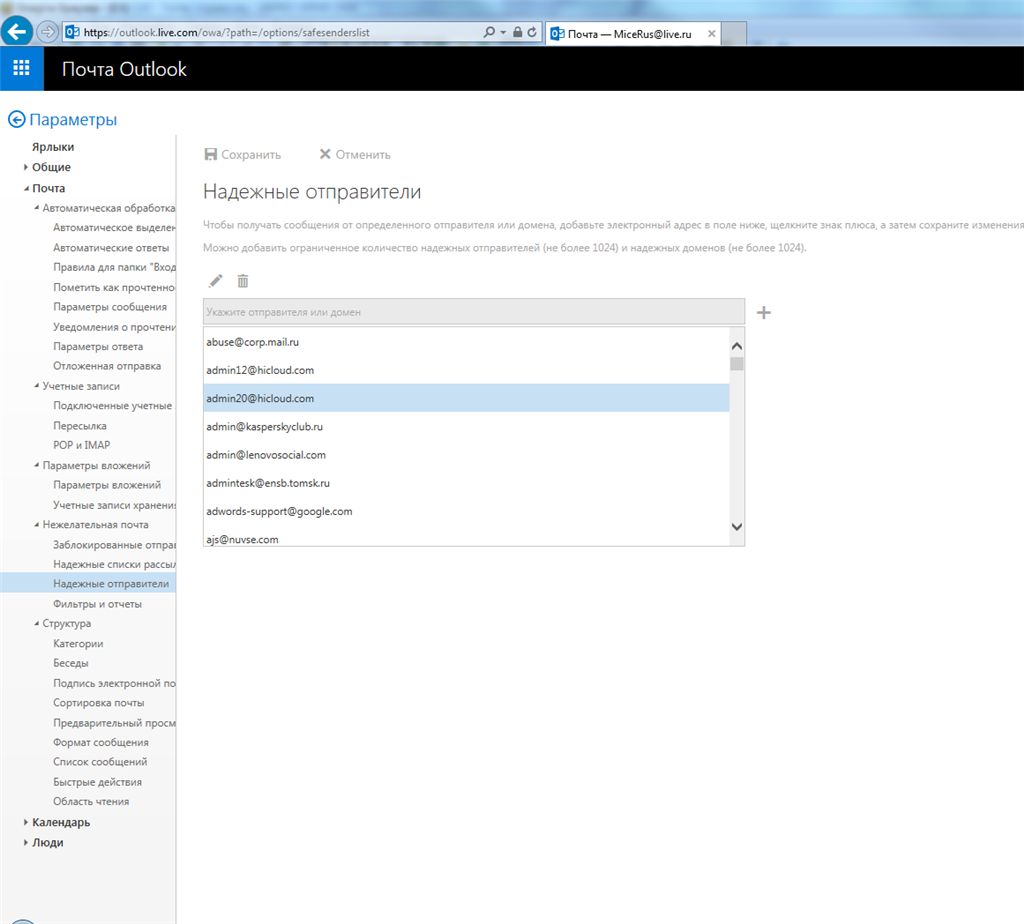
Task: Open a new browser tab
Action: [734, 34]
